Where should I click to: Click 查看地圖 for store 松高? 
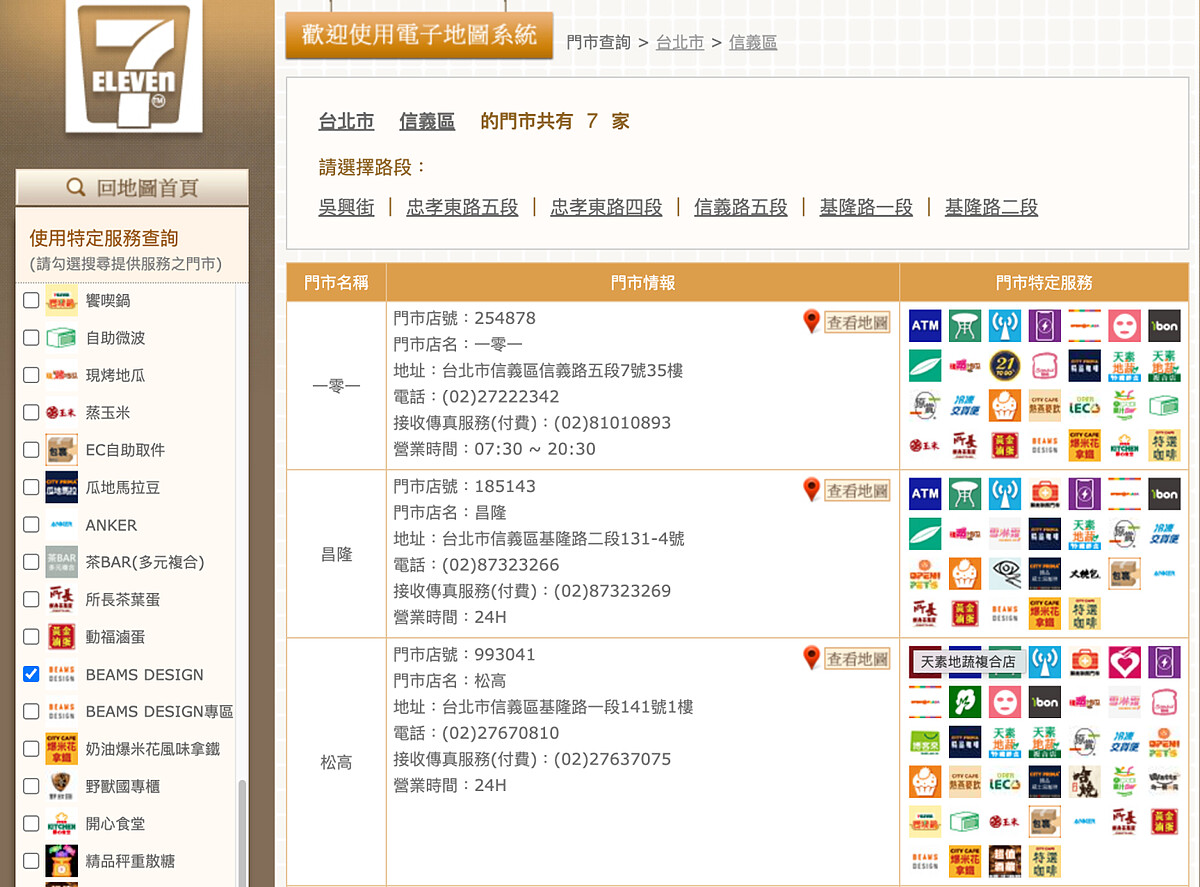(857, 658)
